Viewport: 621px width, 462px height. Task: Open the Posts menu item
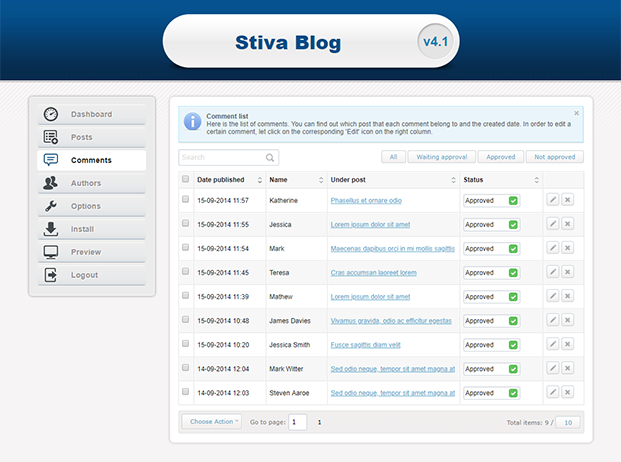click(91, 137)
